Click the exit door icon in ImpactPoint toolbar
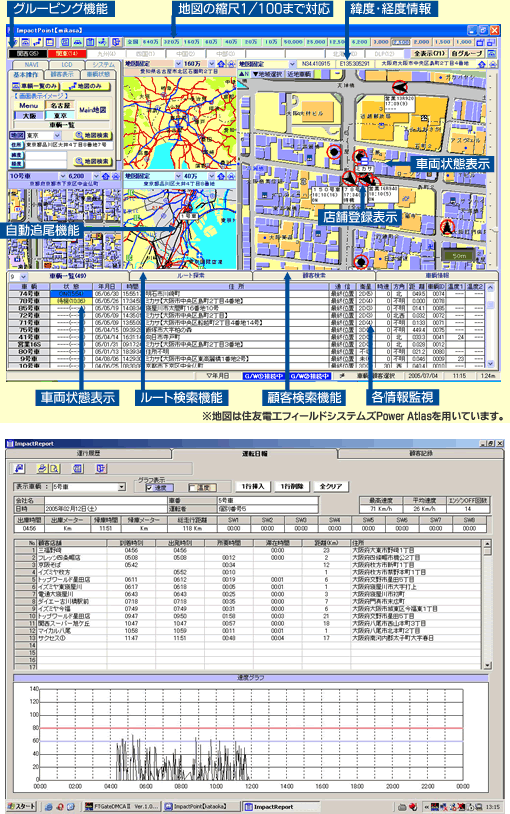The width and height of the screenshot is (510, 814). tap(117, 42)
